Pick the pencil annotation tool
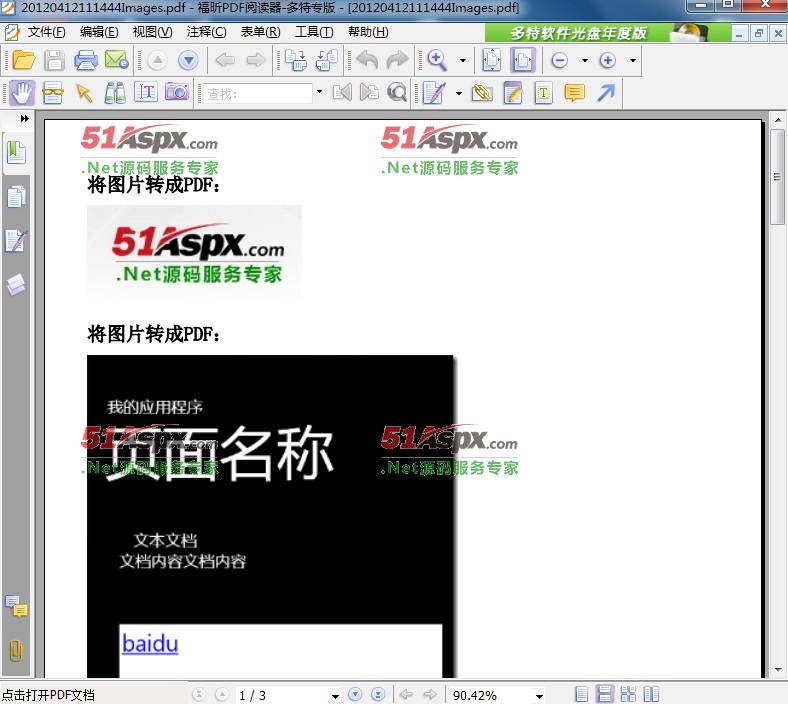This screenshot has height=704, width=788. [x=434, y=93]
